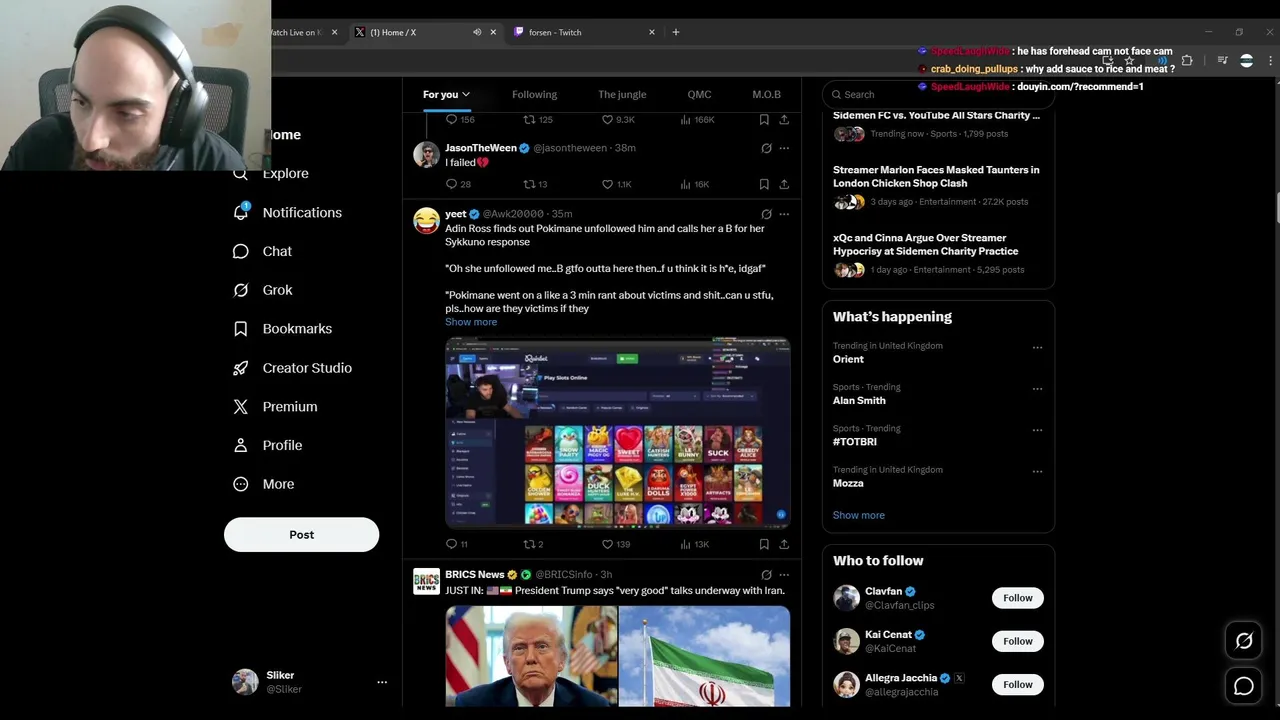Open options for Alan Smith trend

pyautogui.click(x=1037, y=389)
